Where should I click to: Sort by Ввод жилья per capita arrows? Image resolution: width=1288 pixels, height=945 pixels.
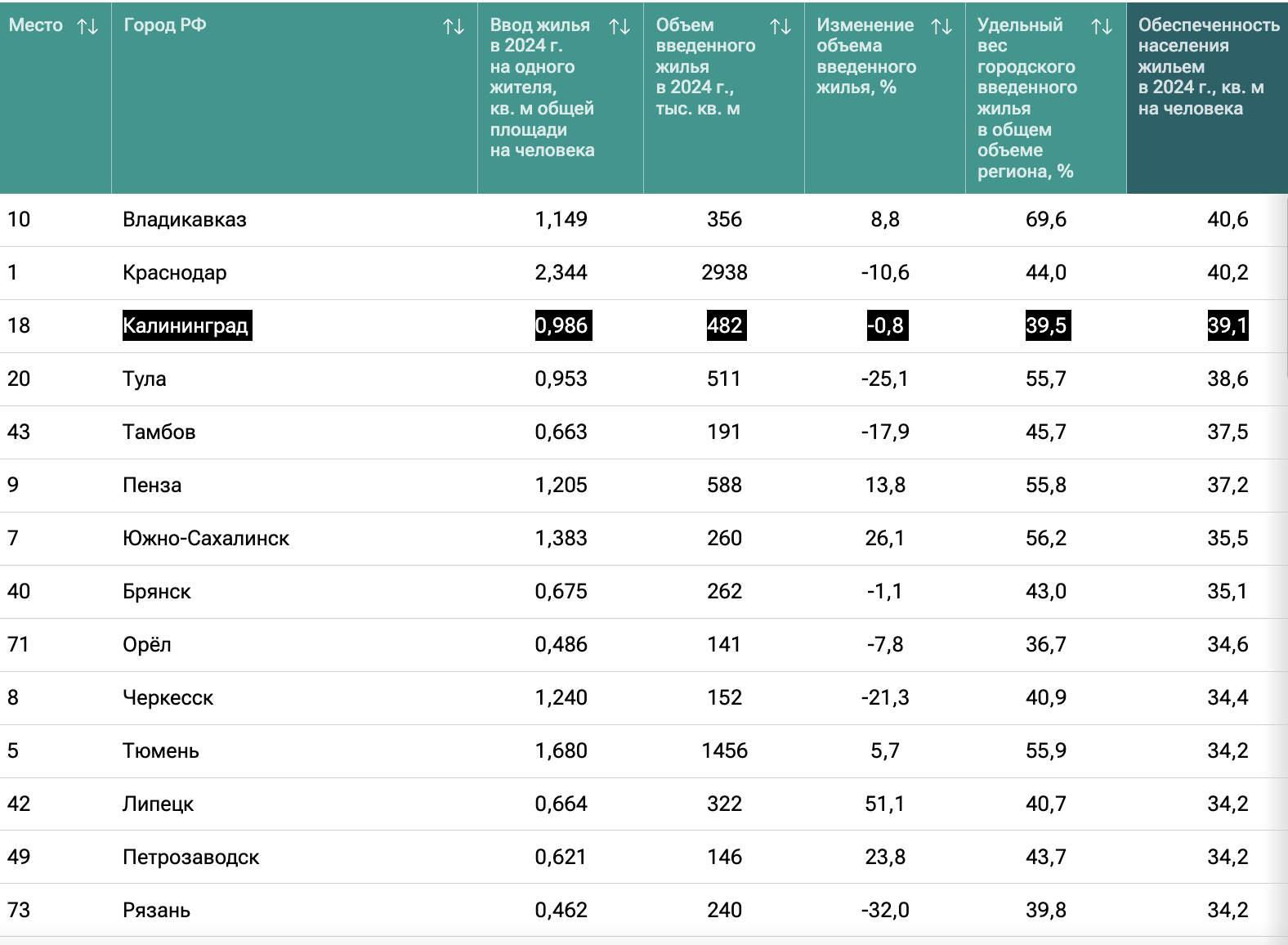tap(619, 26)
